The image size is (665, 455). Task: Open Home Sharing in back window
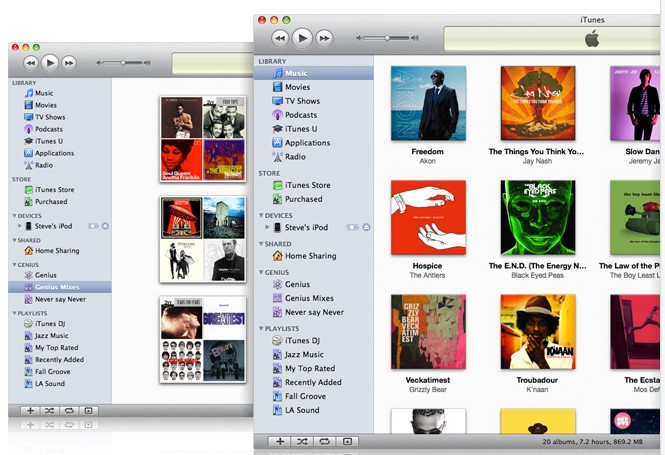point(60,251)
